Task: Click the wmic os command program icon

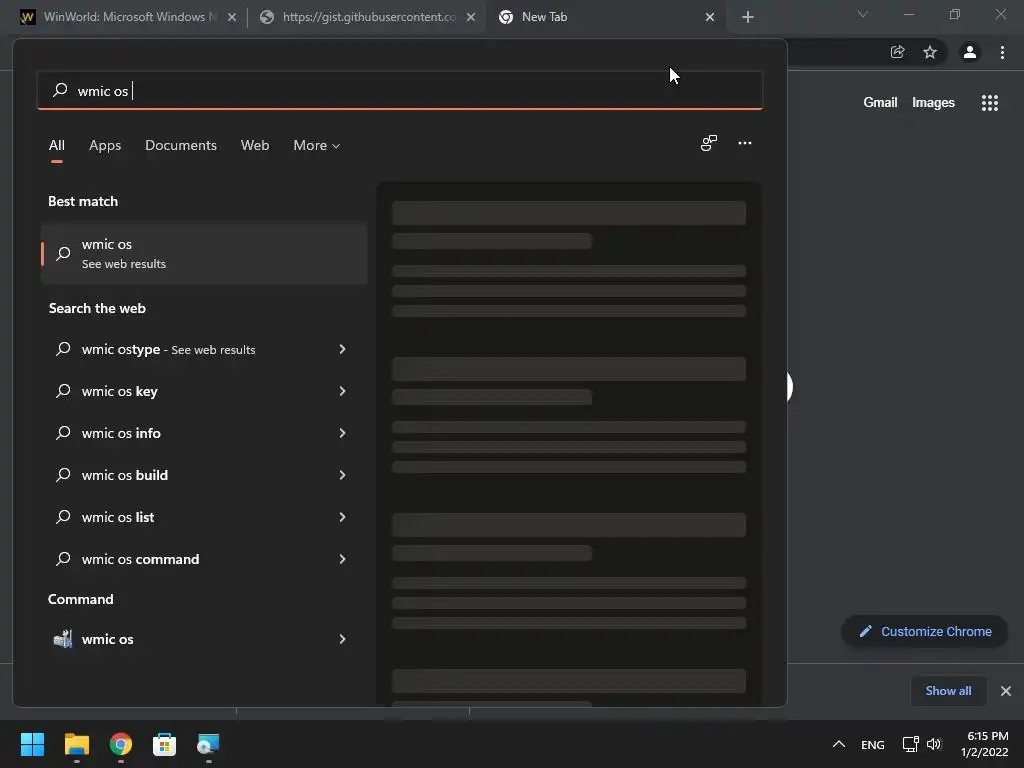Action: pyautogui.click(x=63, y=639)
